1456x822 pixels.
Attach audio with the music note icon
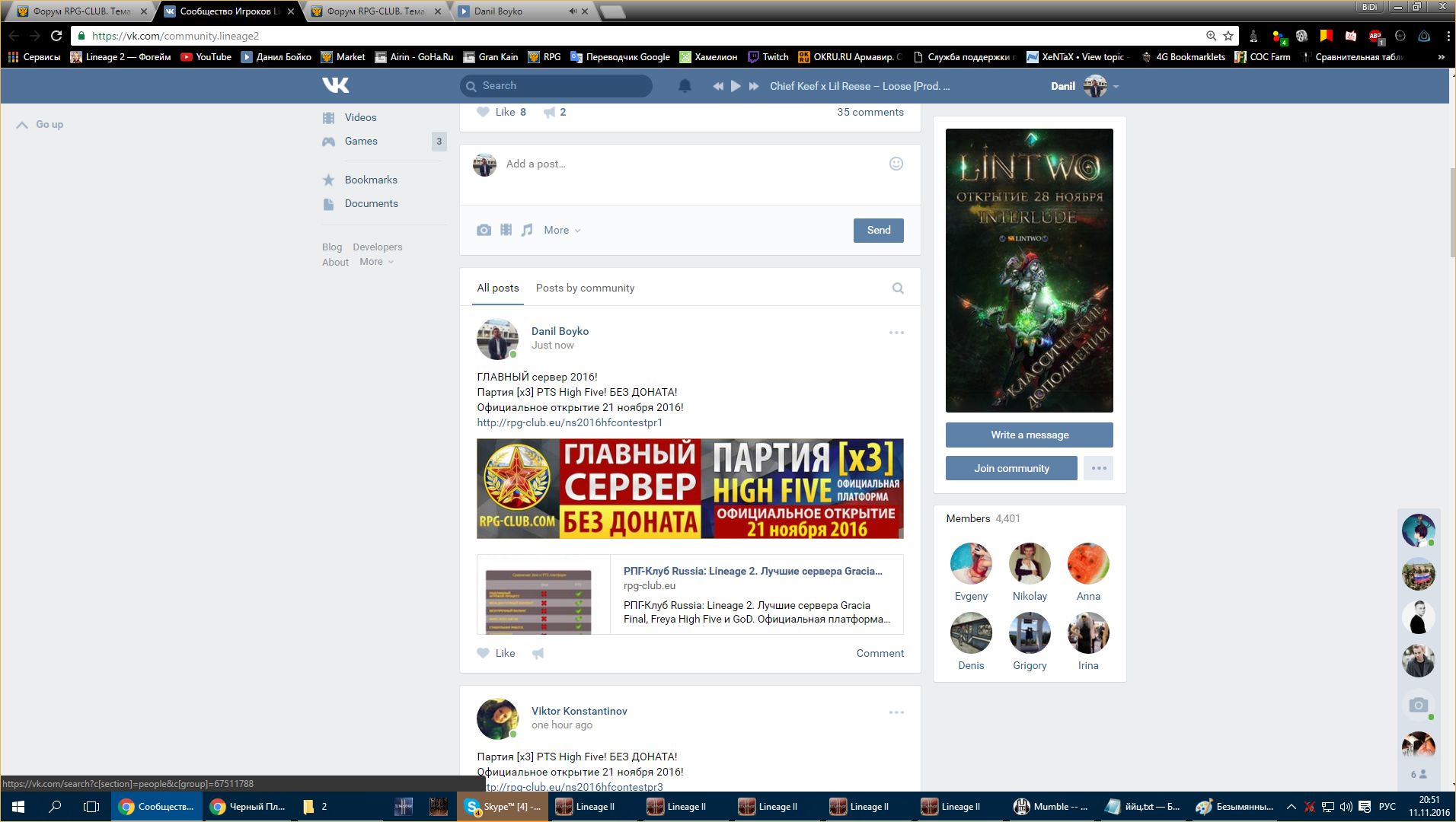527,230
